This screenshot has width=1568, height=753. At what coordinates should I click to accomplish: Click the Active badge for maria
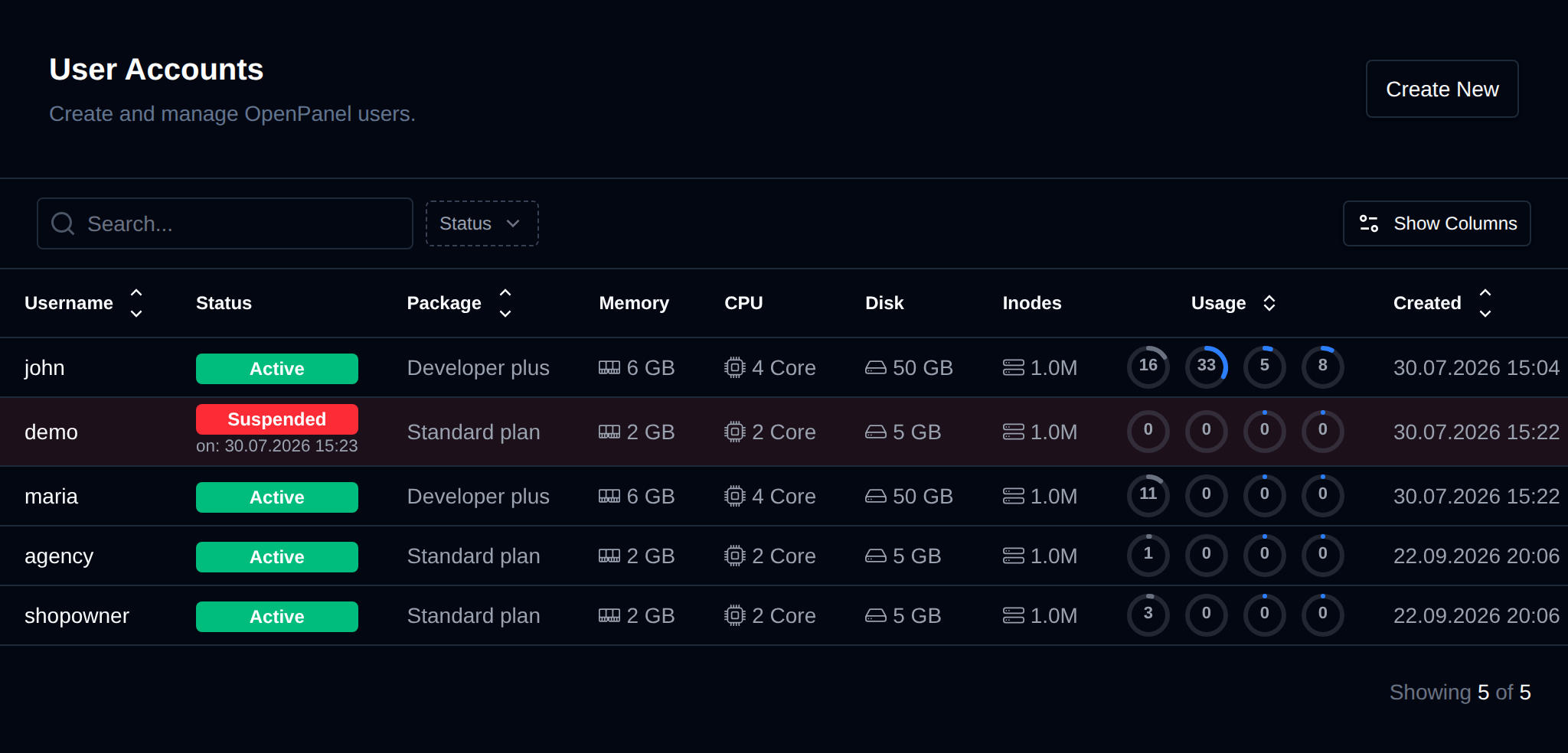pyautogui.click(x=277, y=497)
